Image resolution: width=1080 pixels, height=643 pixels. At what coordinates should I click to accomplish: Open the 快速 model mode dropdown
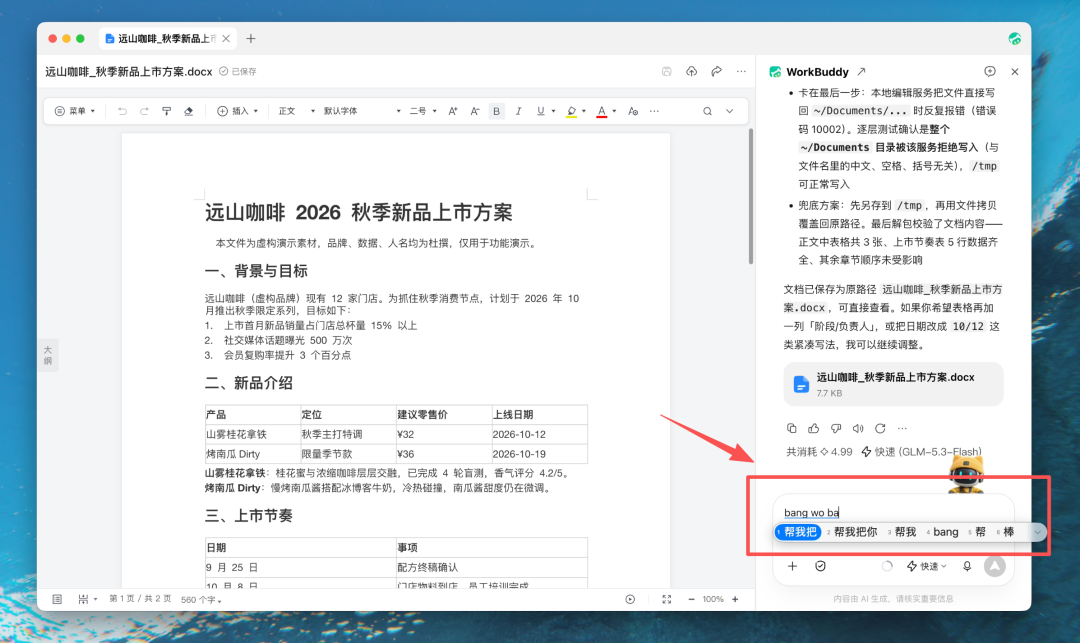coord(926,566)
